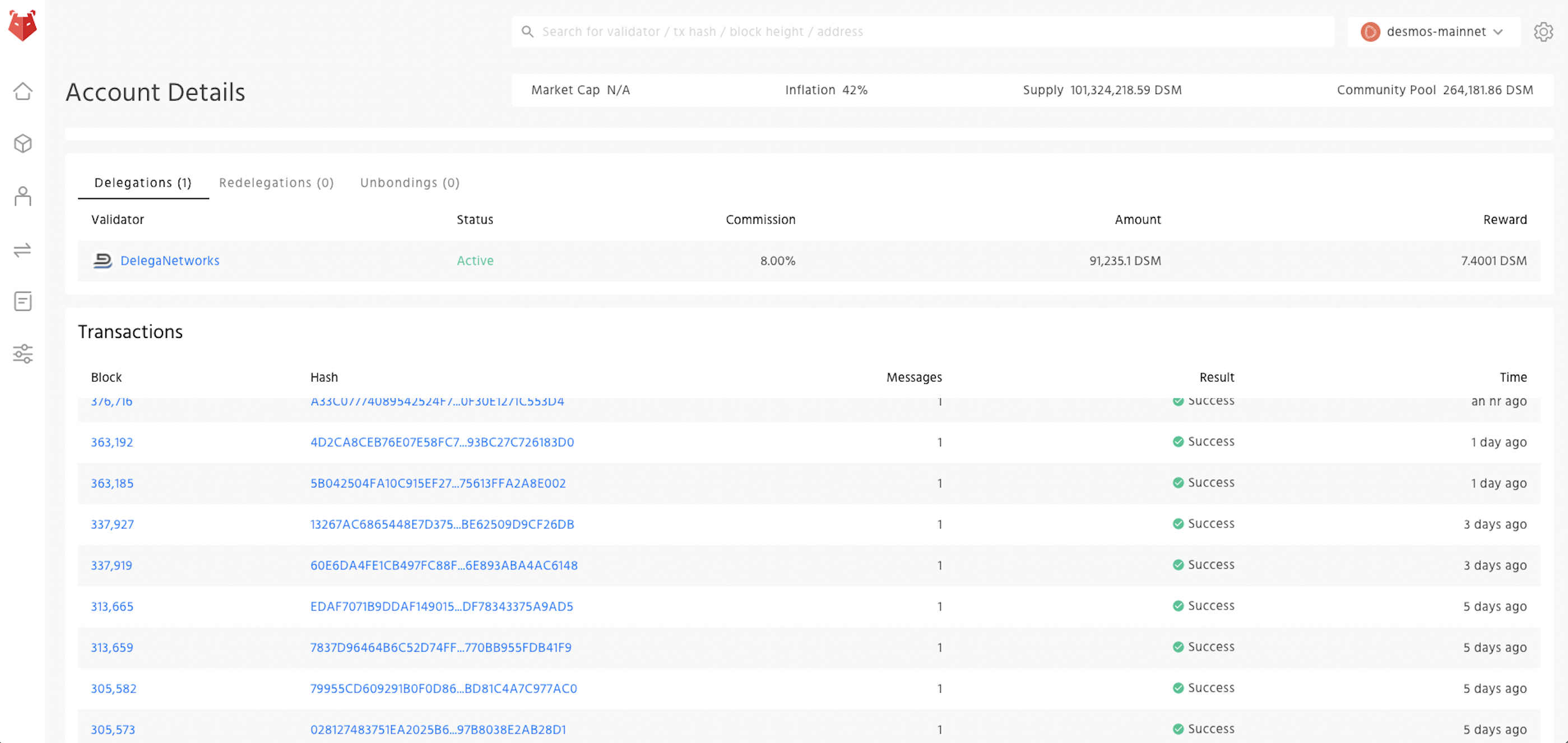Click the Validator column header
The image size is (1568, 743).
[x=118, y=220]
